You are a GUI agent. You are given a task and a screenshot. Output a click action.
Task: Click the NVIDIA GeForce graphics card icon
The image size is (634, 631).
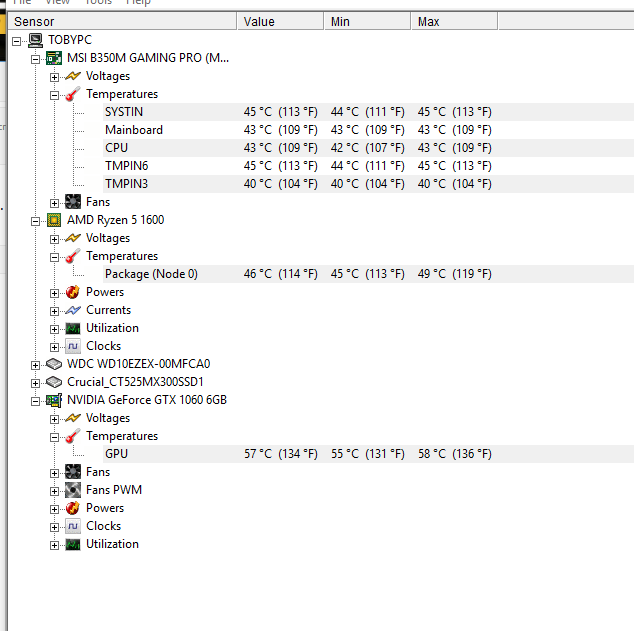pos(54,400)
